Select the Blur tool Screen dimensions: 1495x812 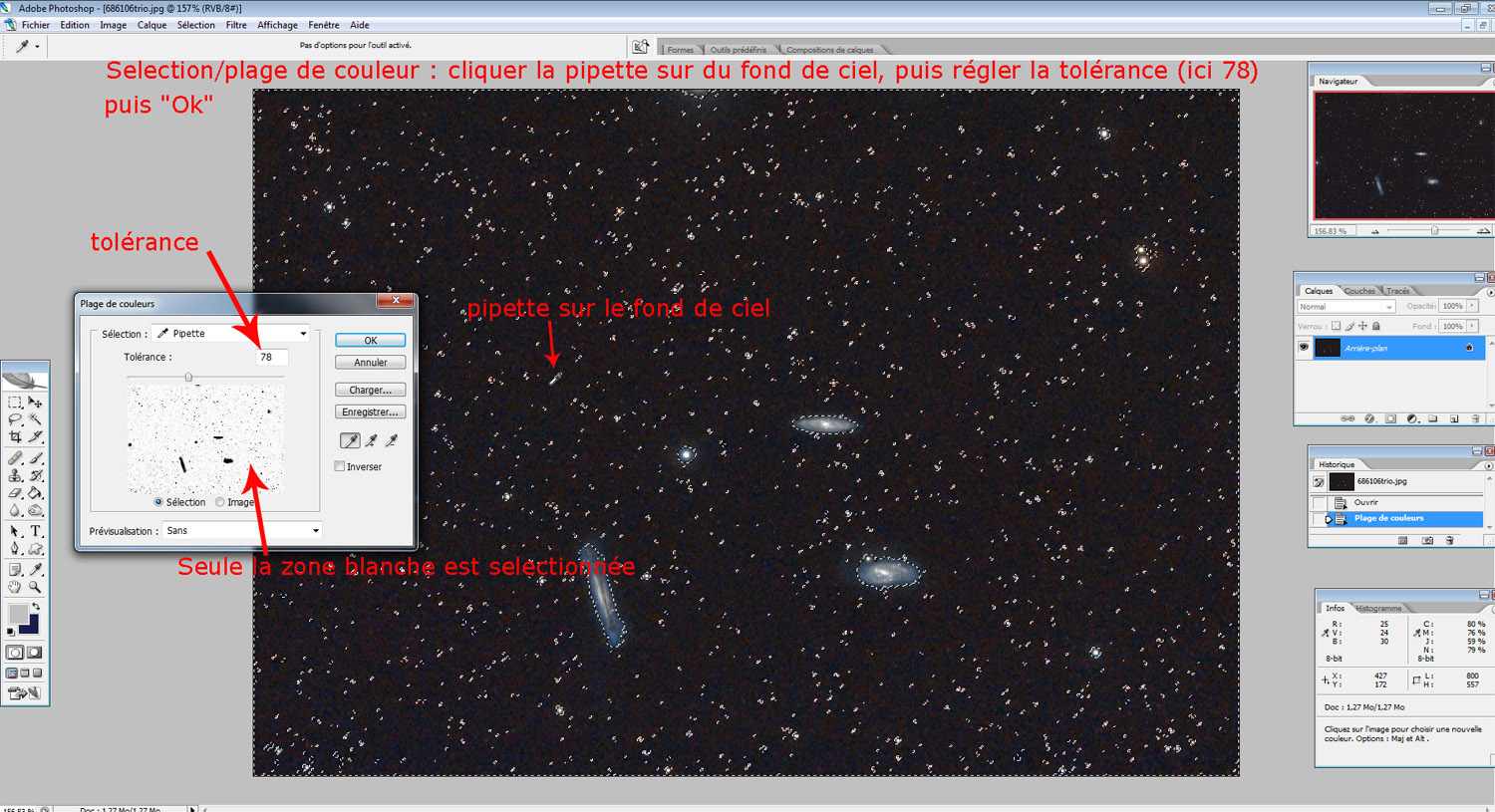coord(15,509)
